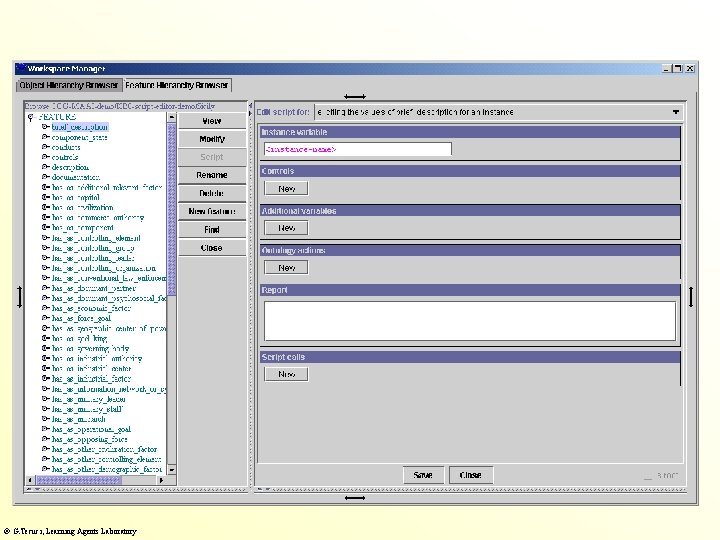Select has_as_opposing_force in the tree
Viewport: 720px width, 540px height.
point(90,438)
